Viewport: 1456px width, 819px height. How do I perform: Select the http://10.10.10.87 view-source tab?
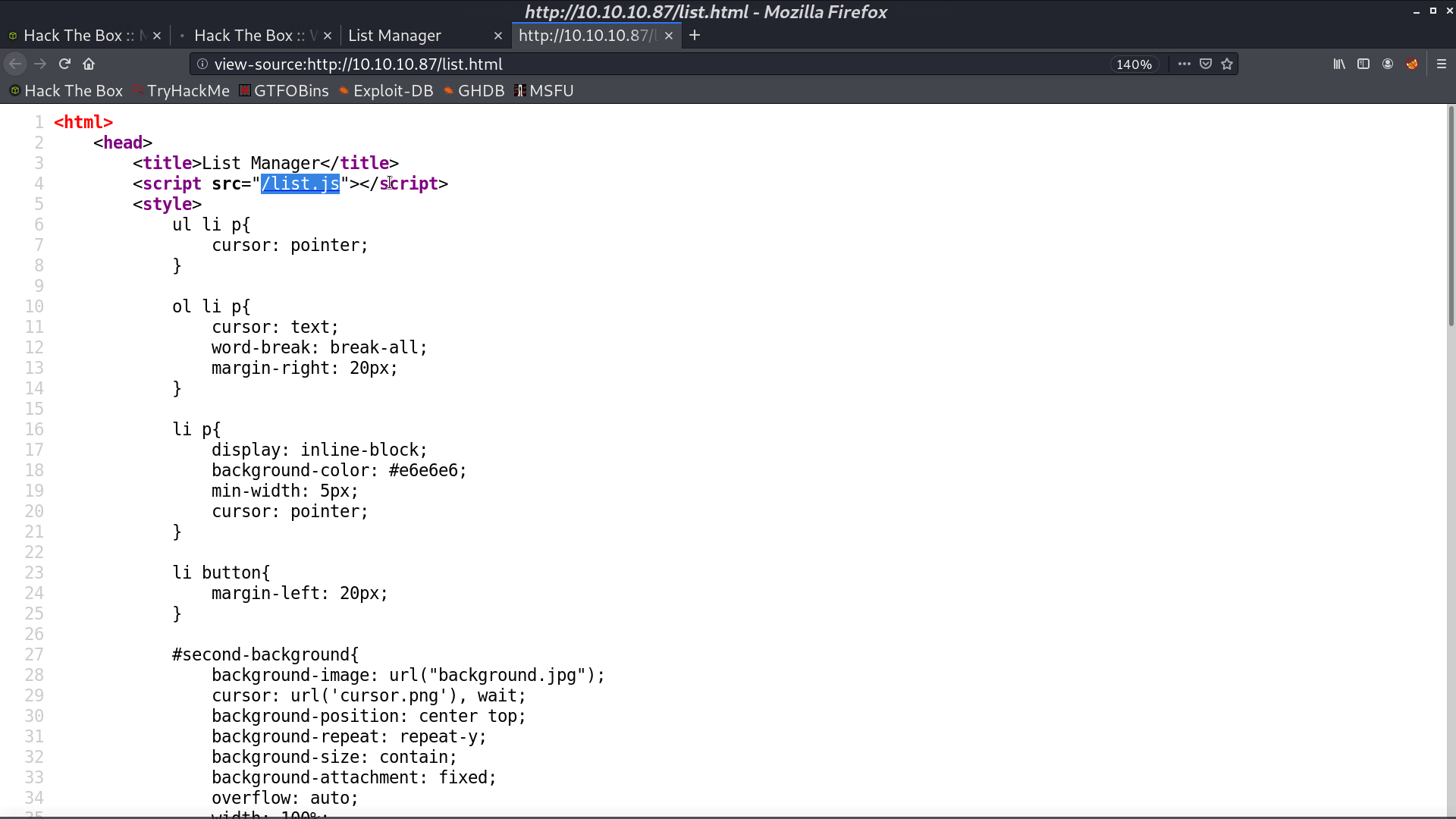click(x=597, y=36)
